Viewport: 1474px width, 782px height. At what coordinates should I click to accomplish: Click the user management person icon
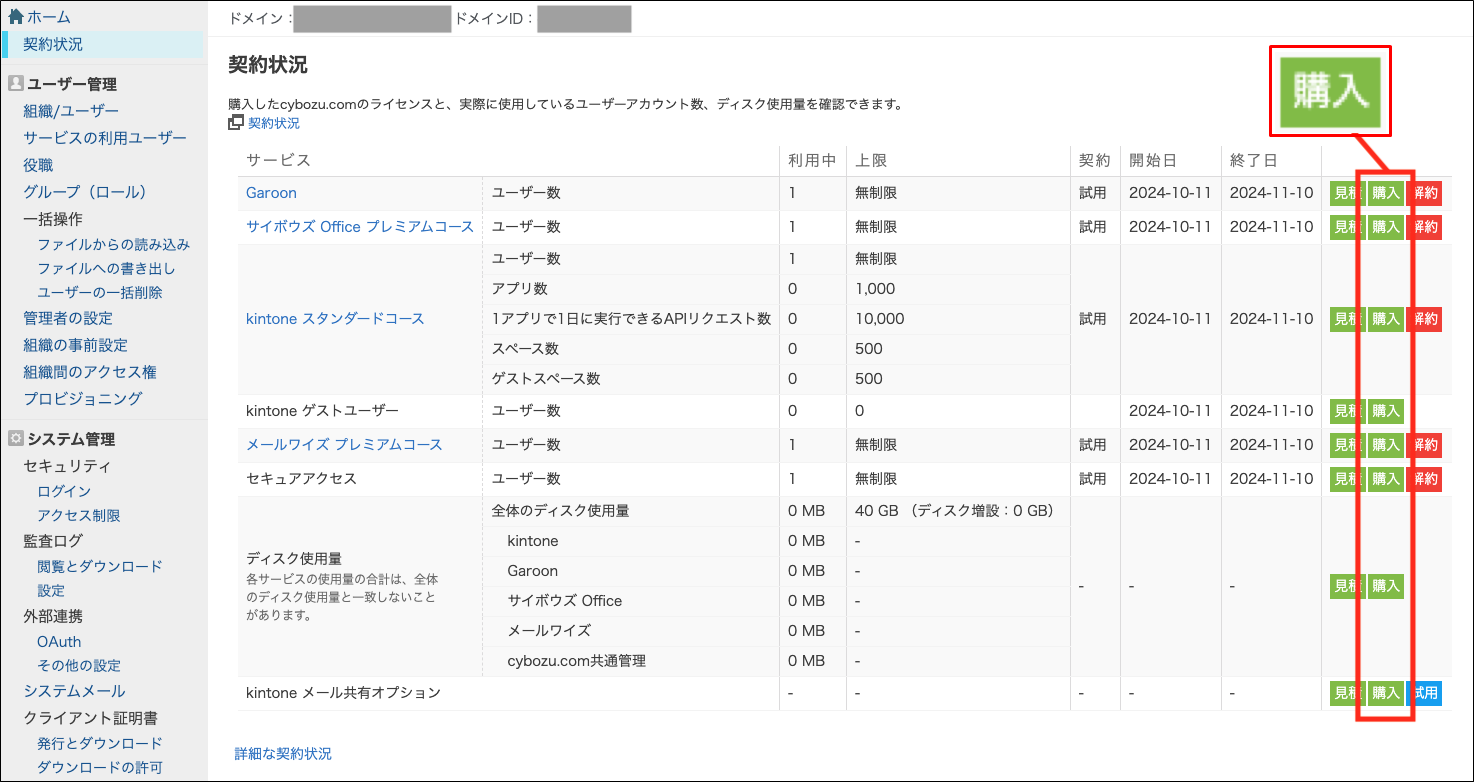15,84
